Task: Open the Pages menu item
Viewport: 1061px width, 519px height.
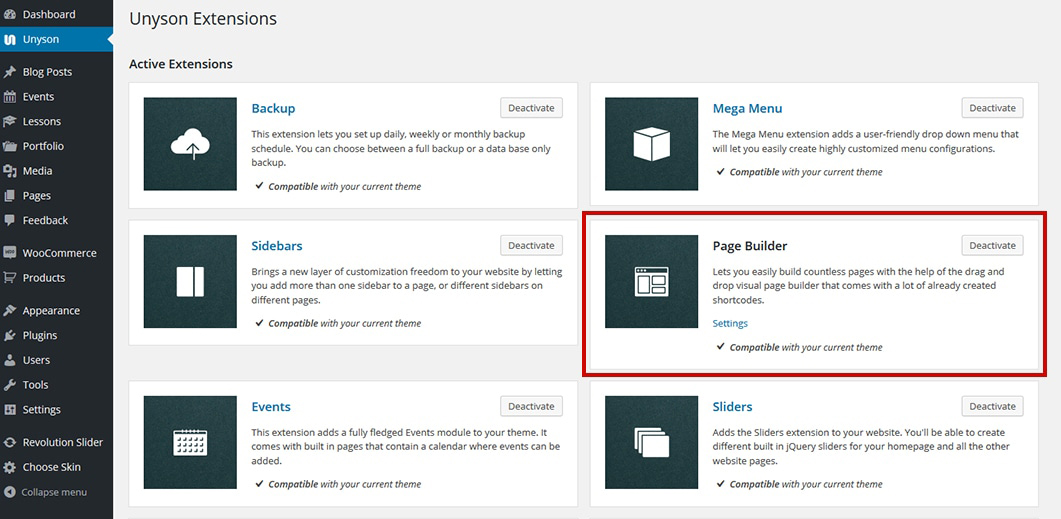Action: pyautogui.click(x=56, y=196)
